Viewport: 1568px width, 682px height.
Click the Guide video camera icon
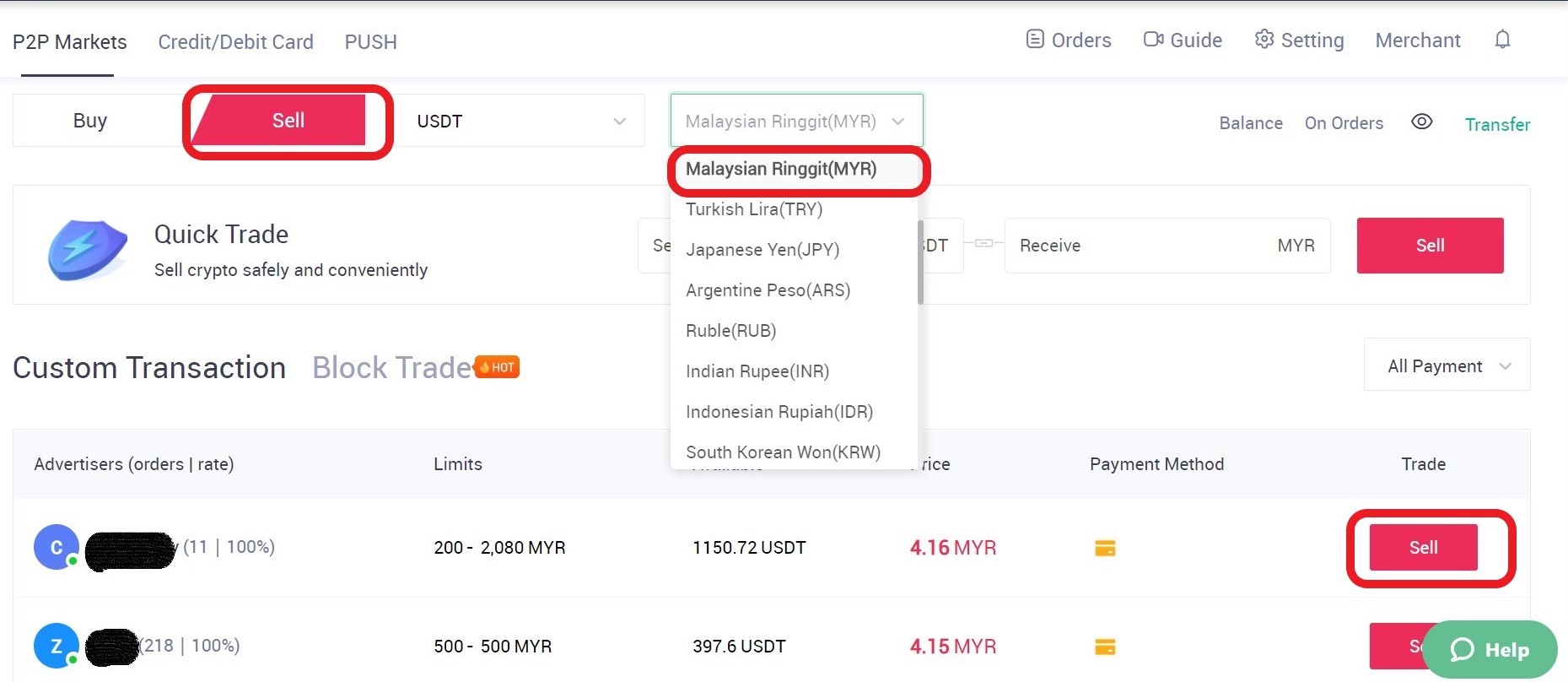[1153, 40]
